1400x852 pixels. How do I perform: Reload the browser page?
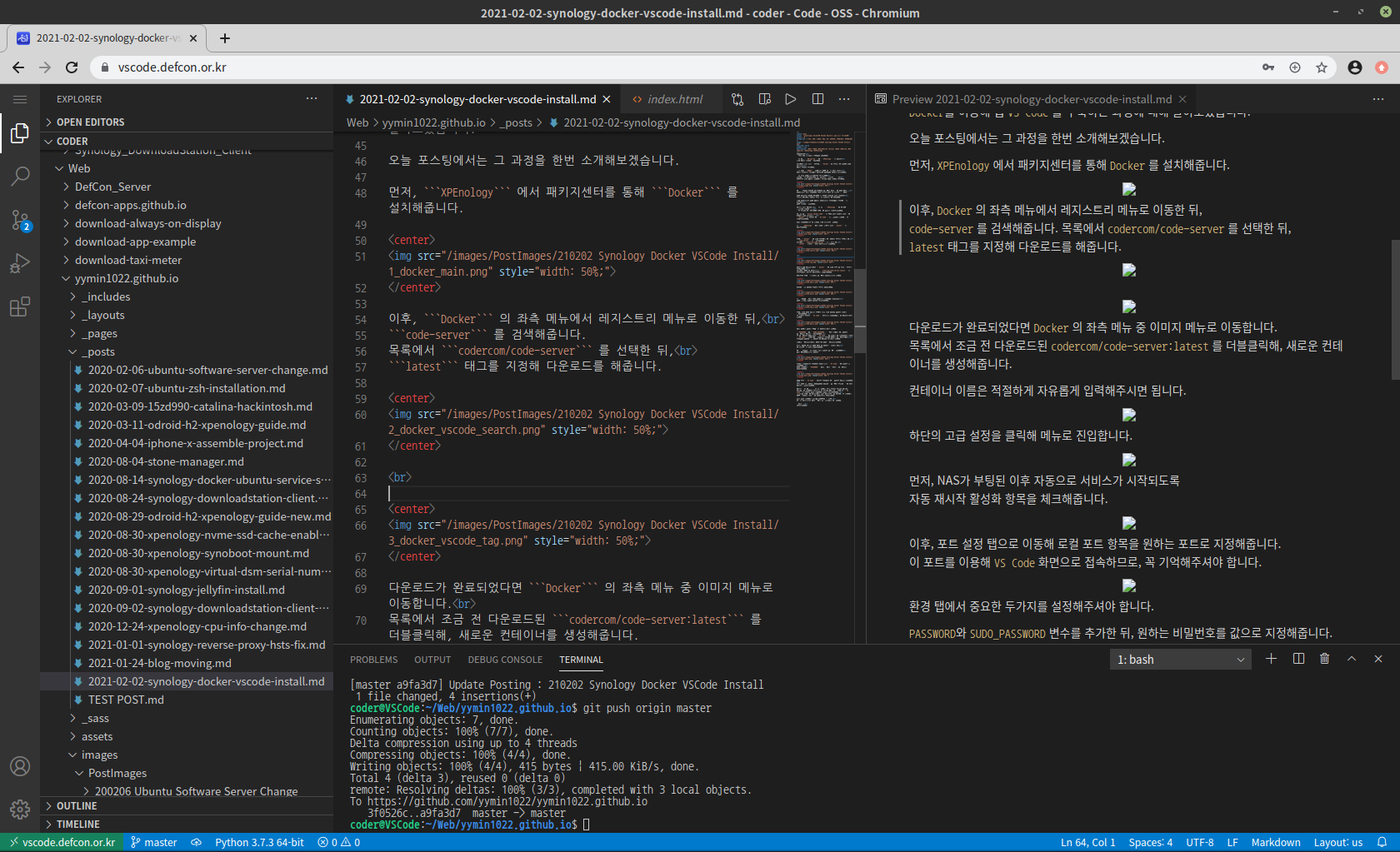click(x=72, y=67)
